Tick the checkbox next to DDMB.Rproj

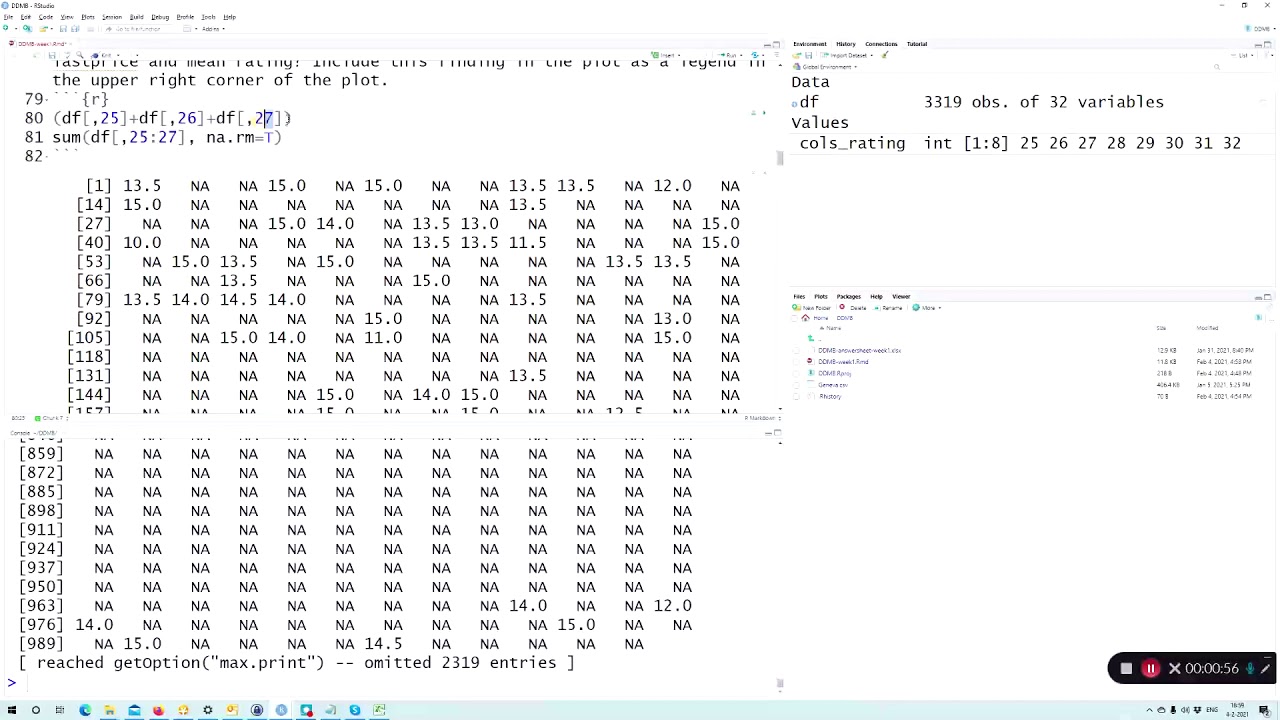(796, 373)
